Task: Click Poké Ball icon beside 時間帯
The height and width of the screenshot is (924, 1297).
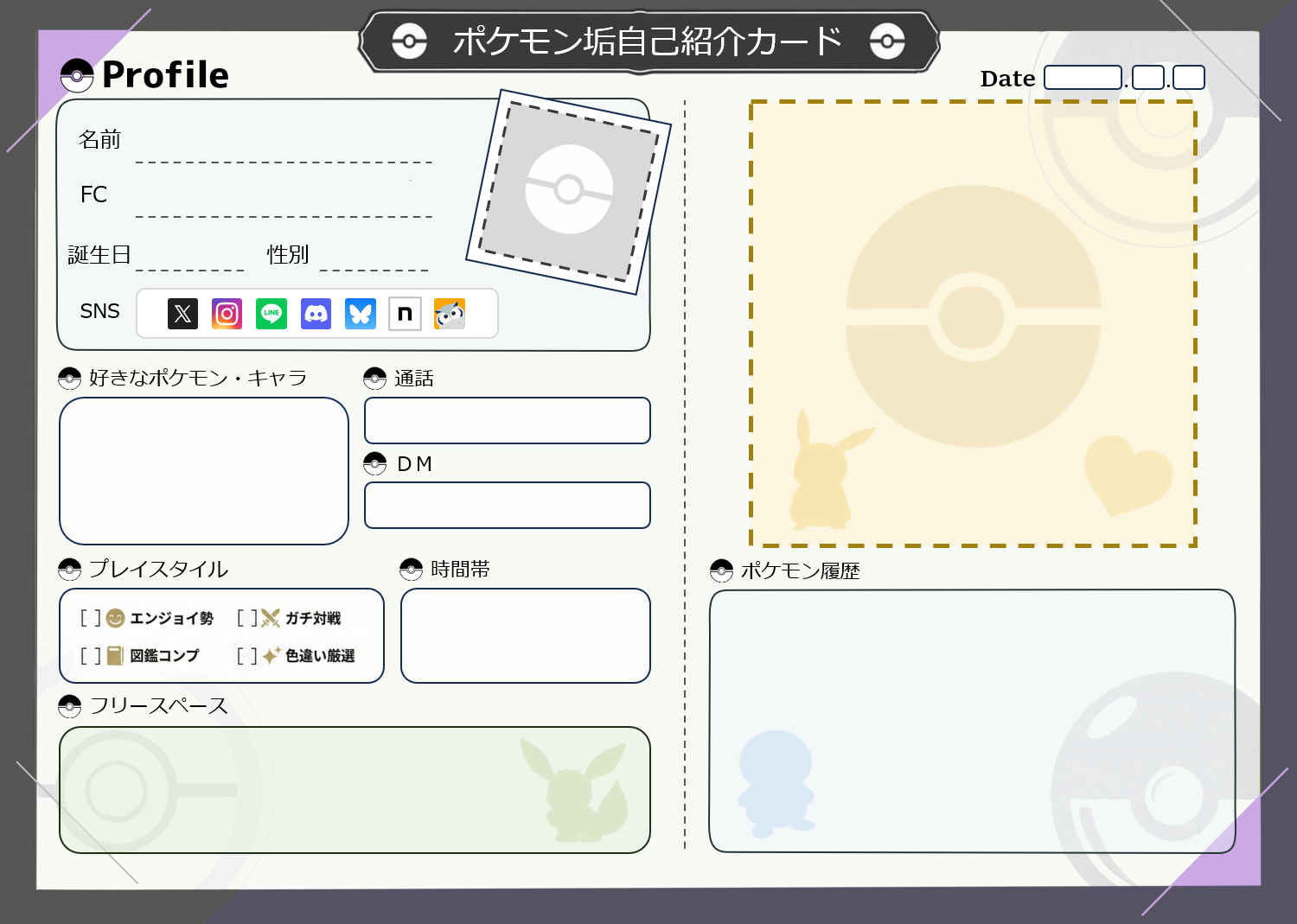Action: pos(412,570)
